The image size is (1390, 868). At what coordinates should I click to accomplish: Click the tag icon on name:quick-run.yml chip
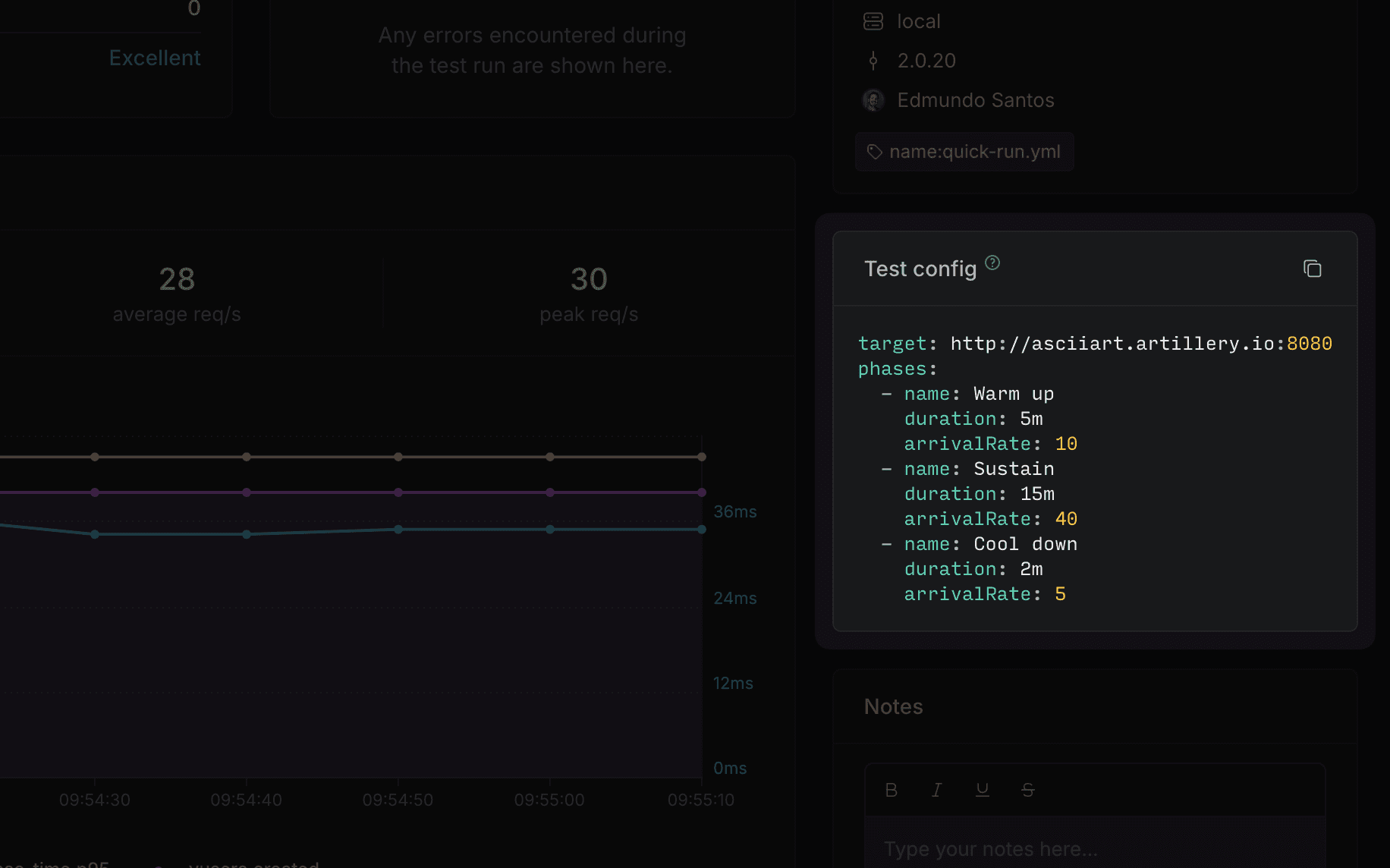874,152
